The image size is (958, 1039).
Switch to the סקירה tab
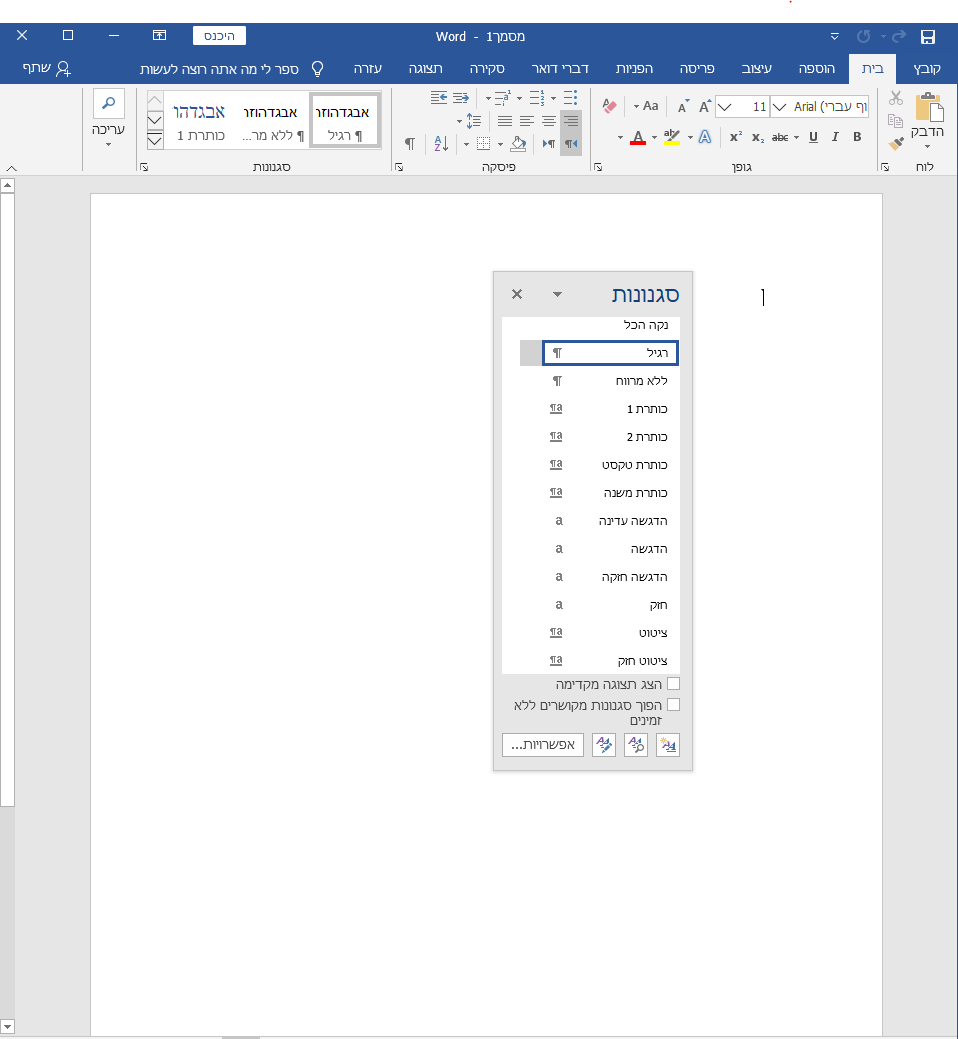(487, 68)
